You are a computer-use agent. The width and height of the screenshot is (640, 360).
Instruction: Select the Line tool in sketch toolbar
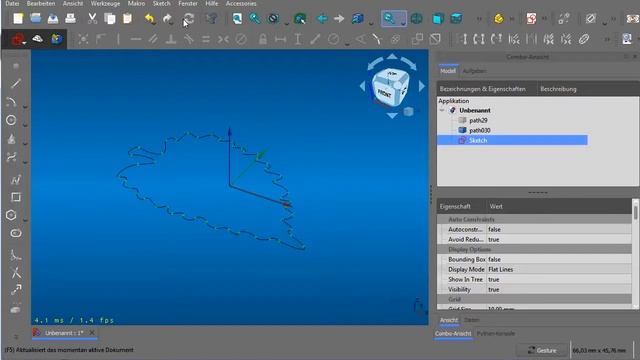16,84
